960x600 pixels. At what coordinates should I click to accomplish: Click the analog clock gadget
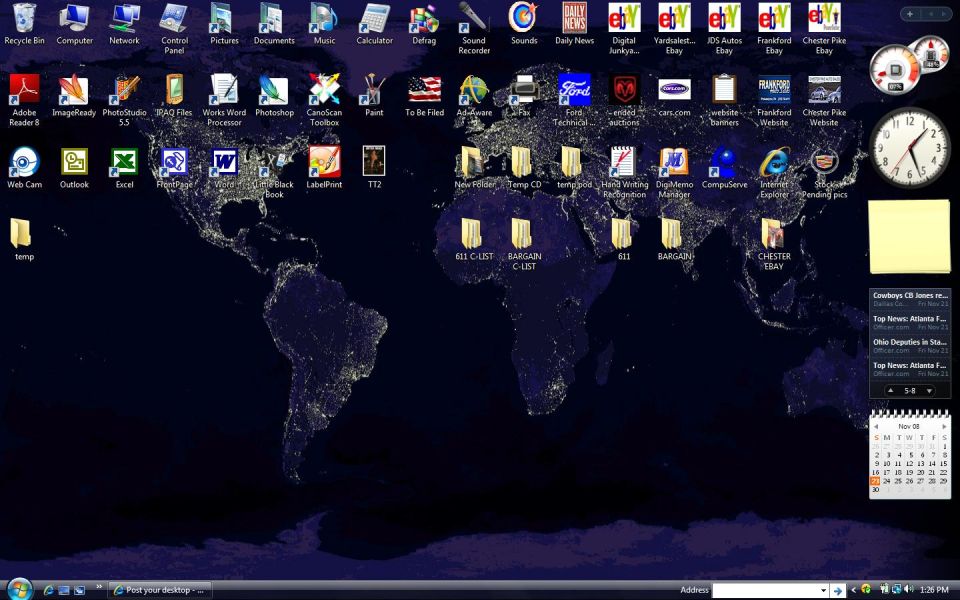pos(909,147)
